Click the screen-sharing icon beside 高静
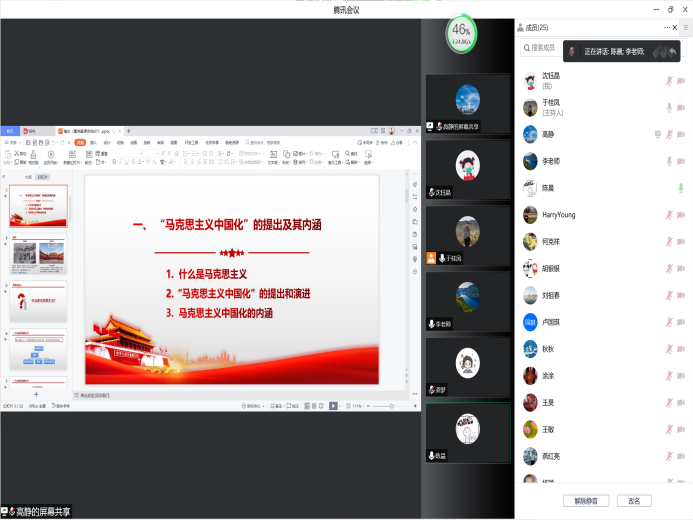Screen dimensions: 693x520 click(x=657, y=134)
